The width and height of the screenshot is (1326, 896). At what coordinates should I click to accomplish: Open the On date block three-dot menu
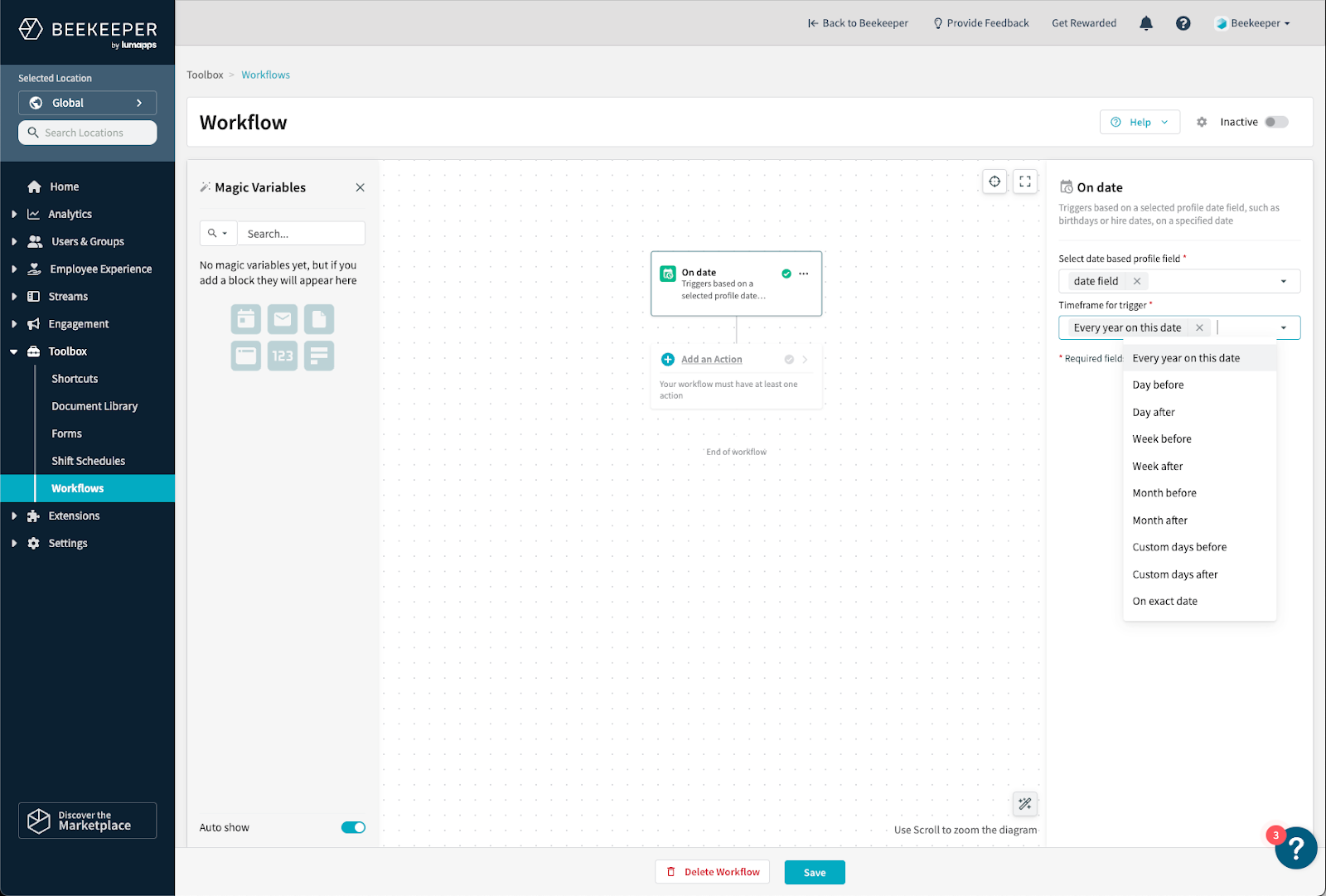[804, 274]
